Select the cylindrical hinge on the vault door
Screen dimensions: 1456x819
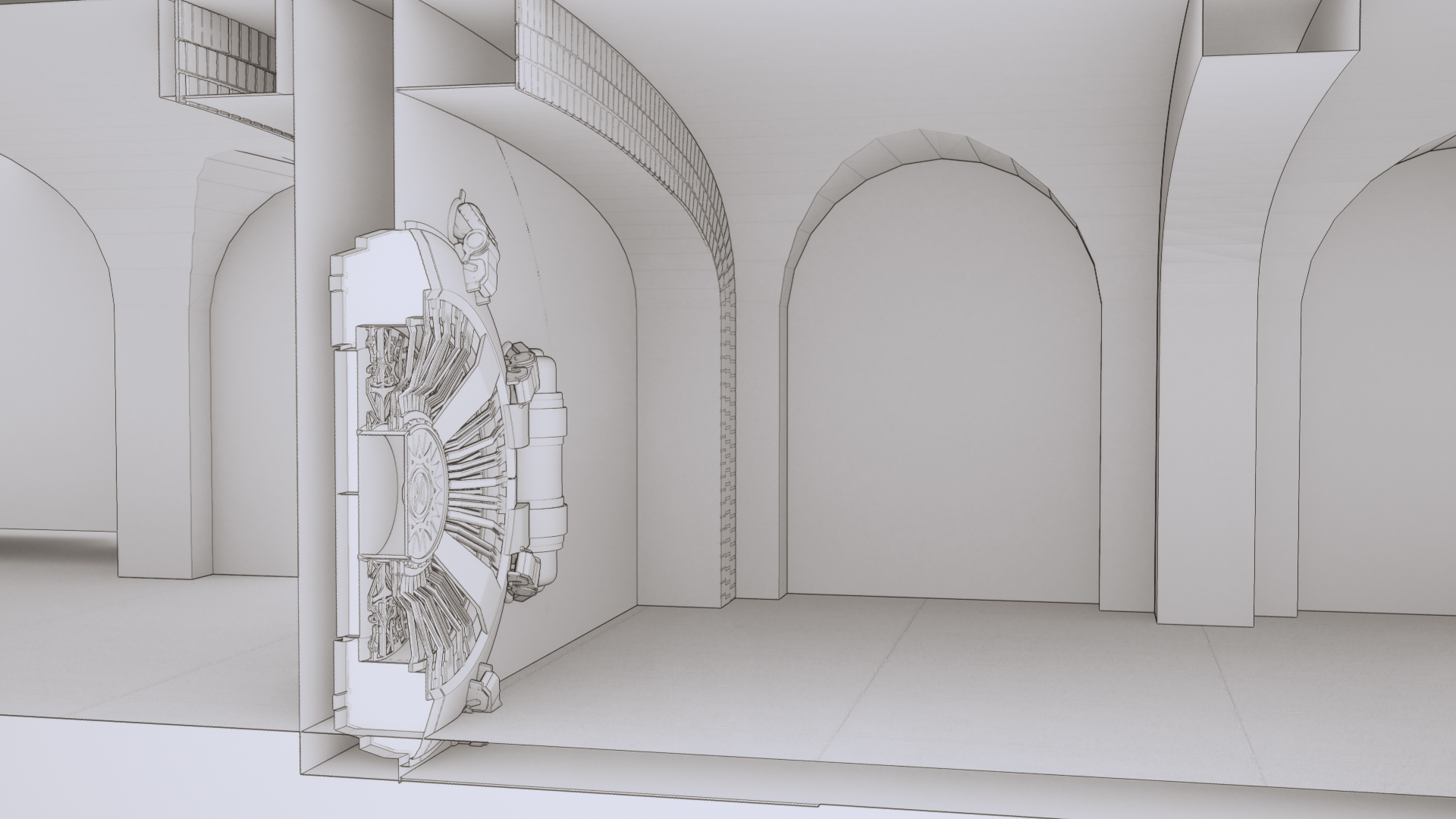(x=548, y=463)
